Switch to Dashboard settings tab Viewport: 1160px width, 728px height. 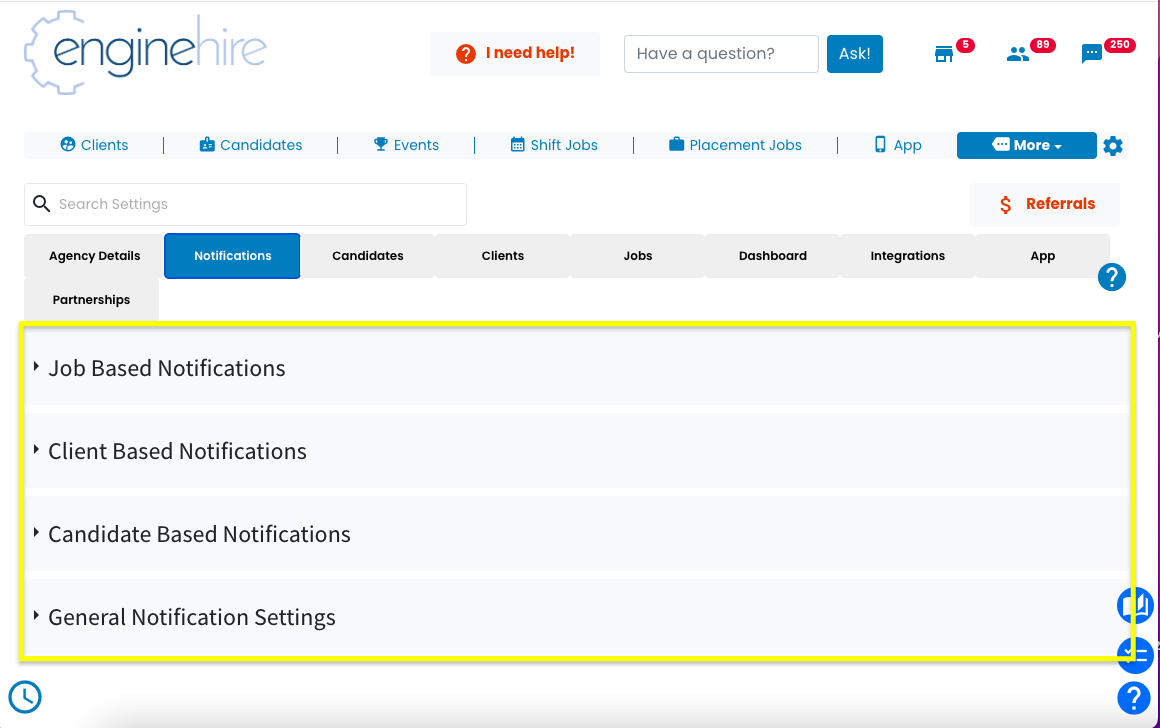point(772,256)
